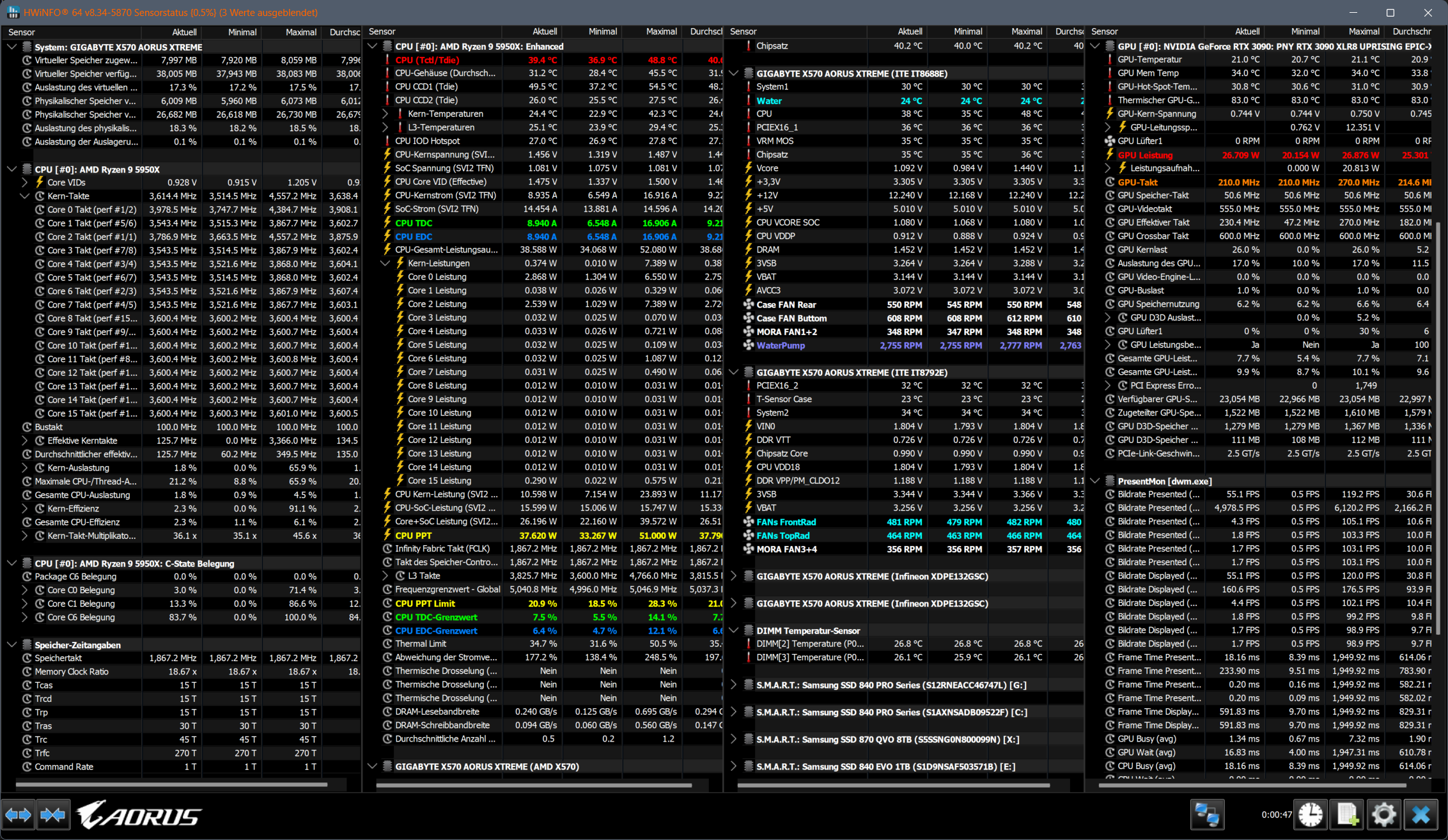Click the AORUS logo

tap(139, 815)
